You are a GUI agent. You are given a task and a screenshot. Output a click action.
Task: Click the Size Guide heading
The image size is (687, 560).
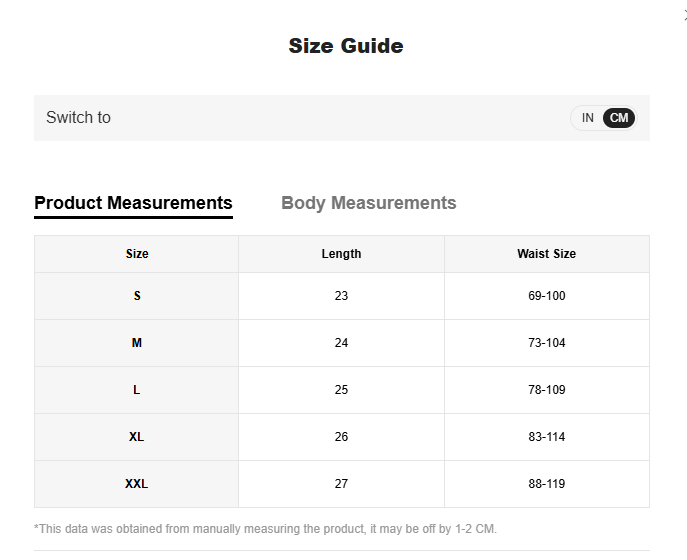tap(345, 46)
